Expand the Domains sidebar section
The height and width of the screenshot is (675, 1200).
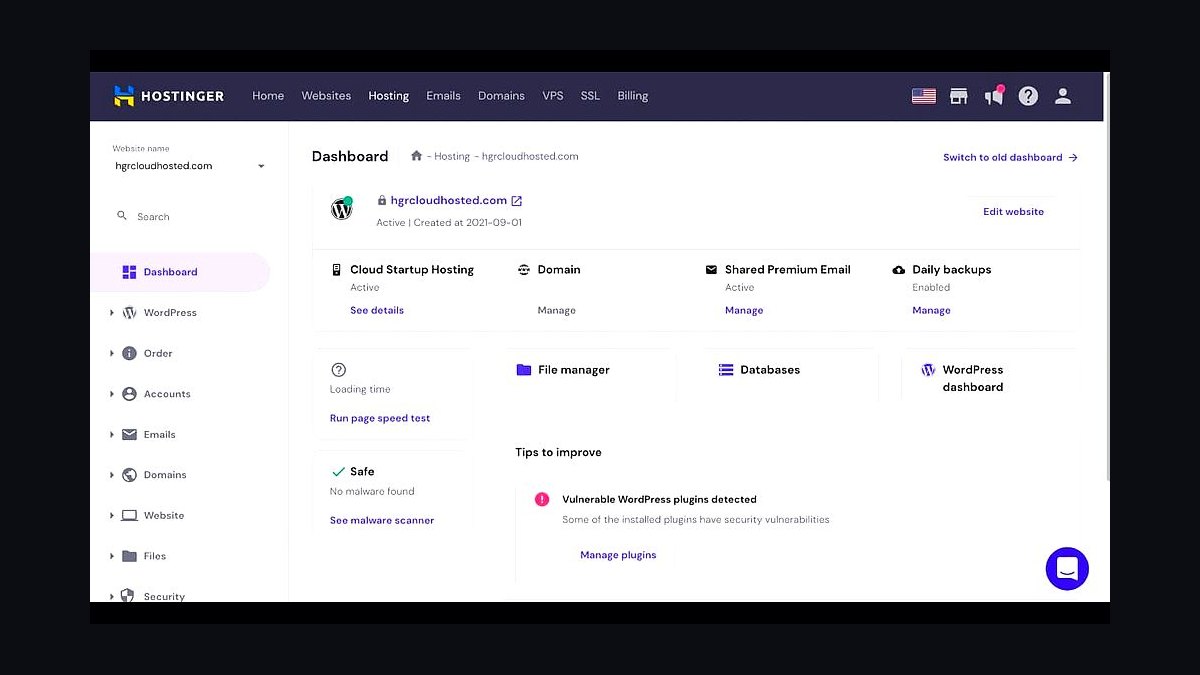tap(112, 475)
